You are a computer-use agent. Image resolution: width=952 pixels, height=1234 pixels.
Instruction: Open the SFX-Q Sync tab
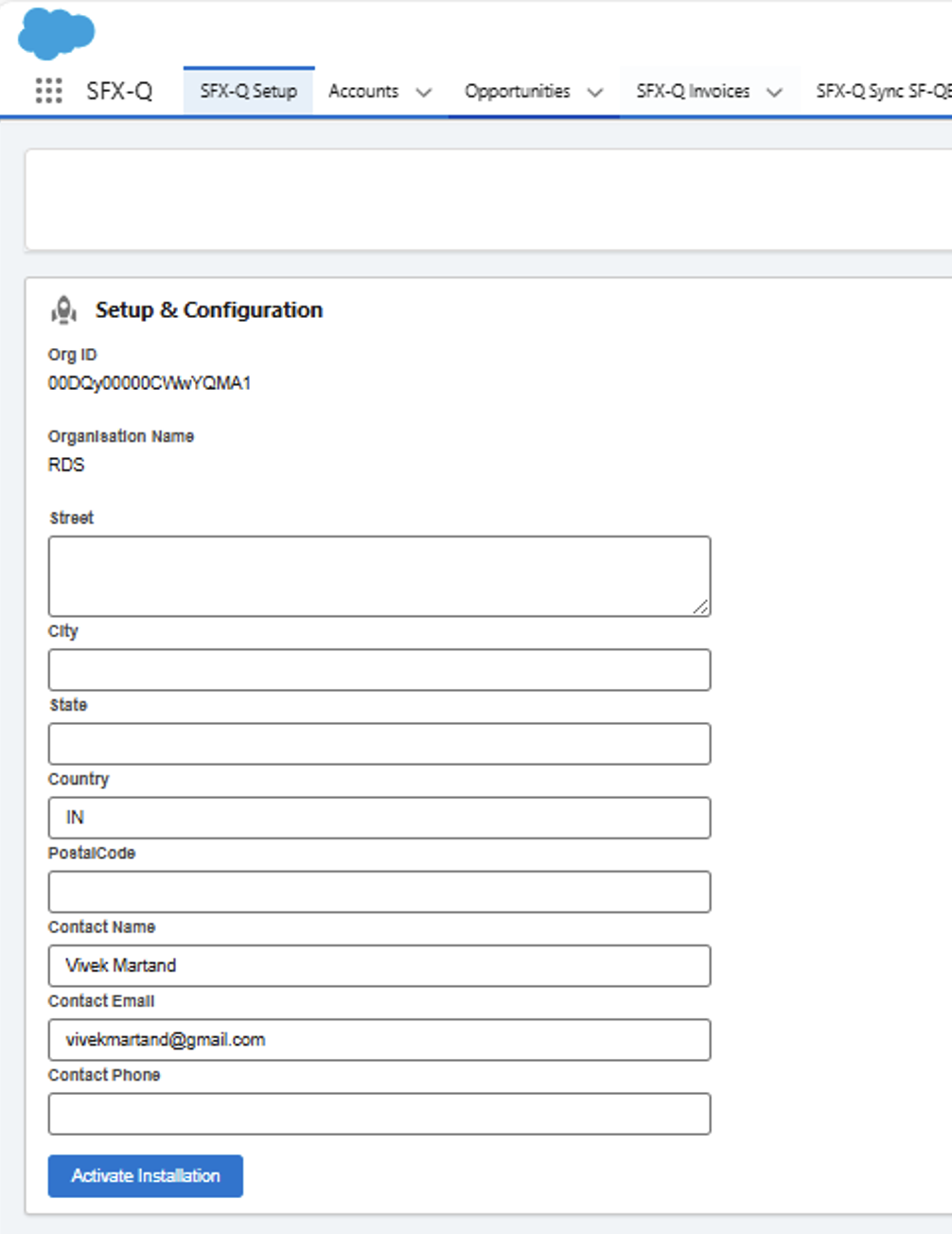pos(882,91)
